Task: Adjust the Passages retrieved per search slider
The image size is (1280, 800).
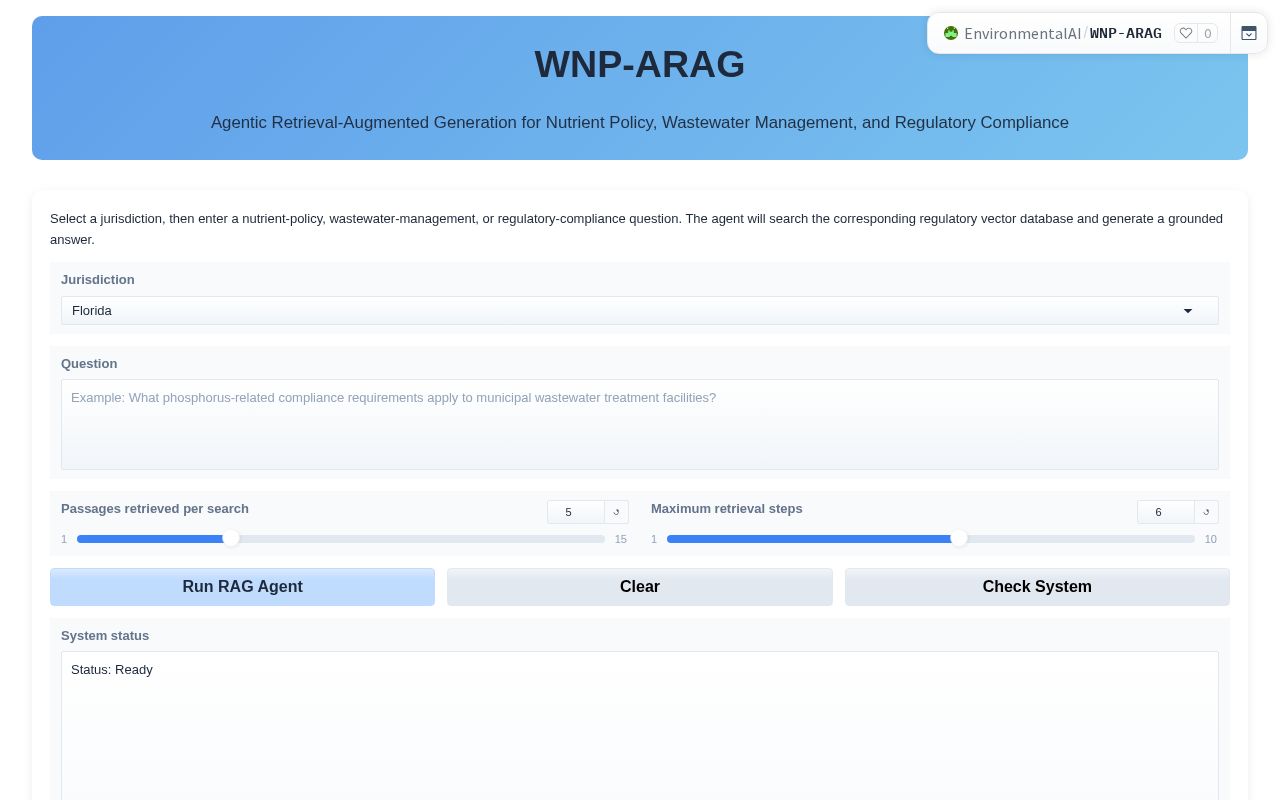Action: [x=341, y=539]
